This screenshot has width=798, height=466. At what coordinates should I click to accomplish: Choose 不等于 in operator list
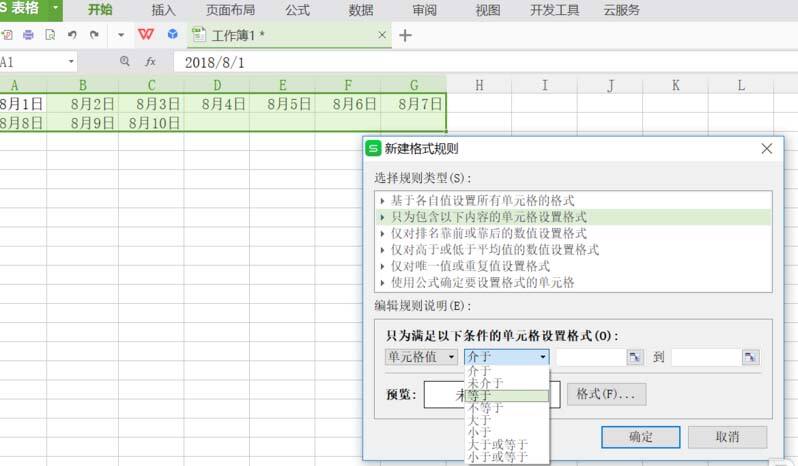(x=507, y=408)
